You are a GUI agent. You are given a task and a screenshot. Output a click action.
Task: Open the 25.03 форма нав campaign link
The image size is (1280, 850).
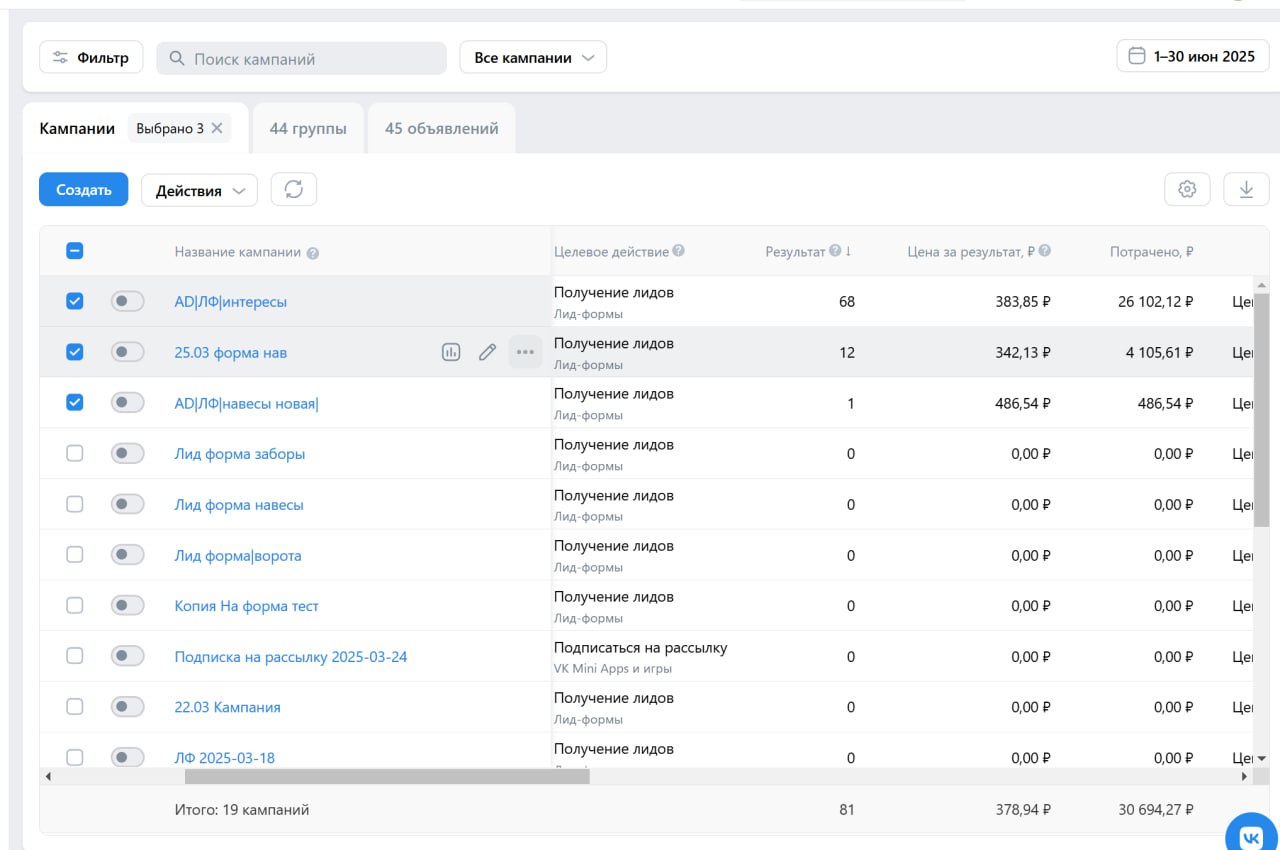coord(230,352)
